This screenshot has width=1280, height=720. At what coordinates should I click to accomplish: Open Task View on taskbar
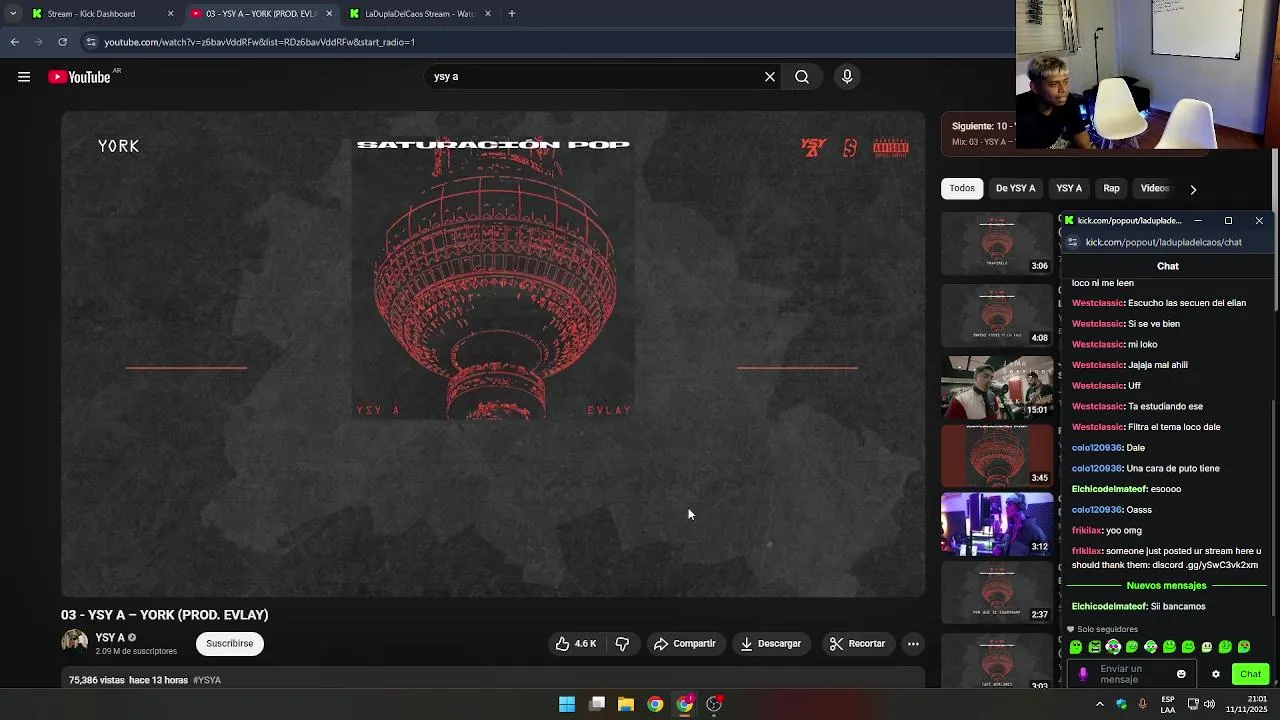coord(597,704)
